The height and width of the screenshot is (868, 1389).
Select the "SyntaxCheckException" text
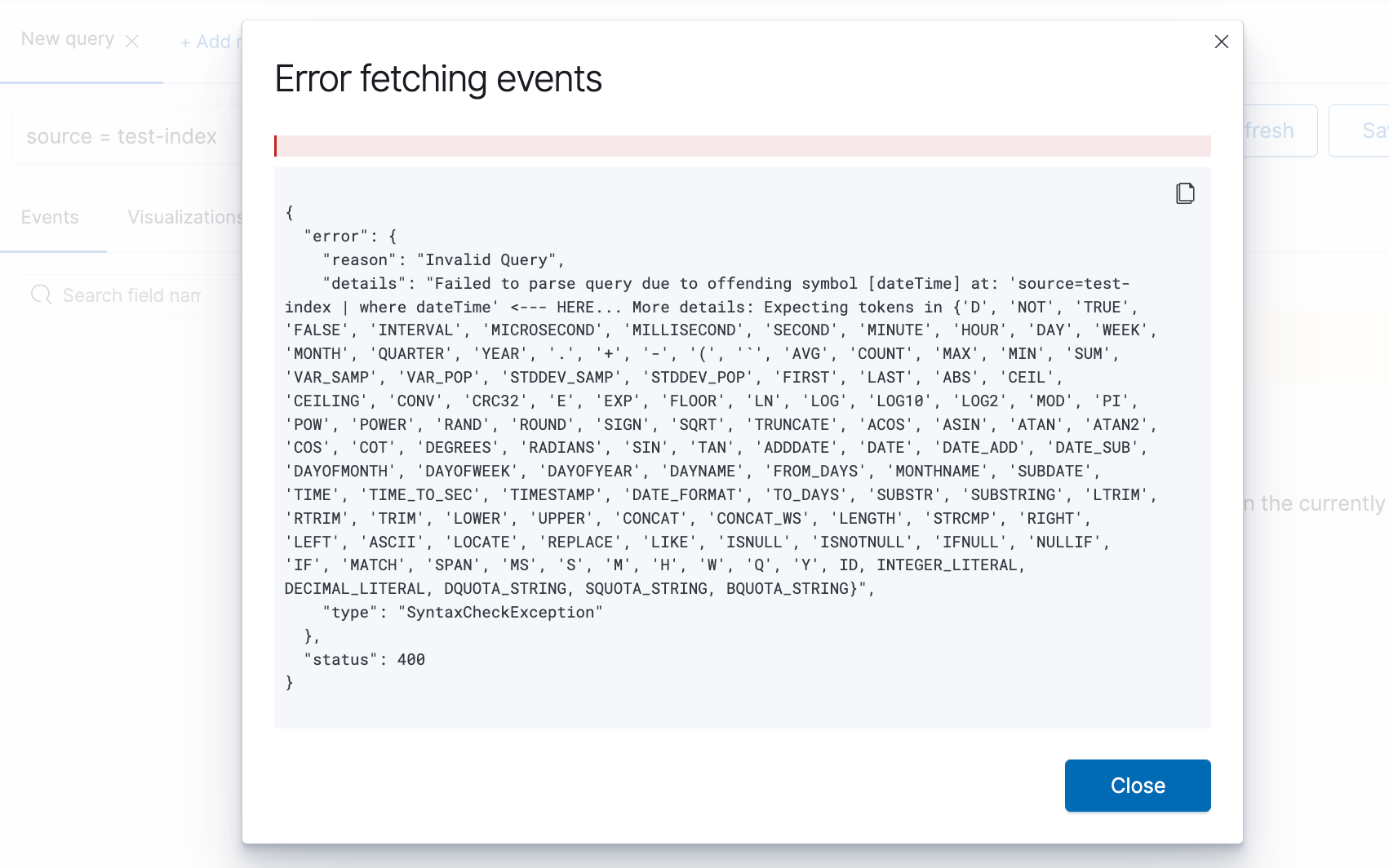pos(500,612)
